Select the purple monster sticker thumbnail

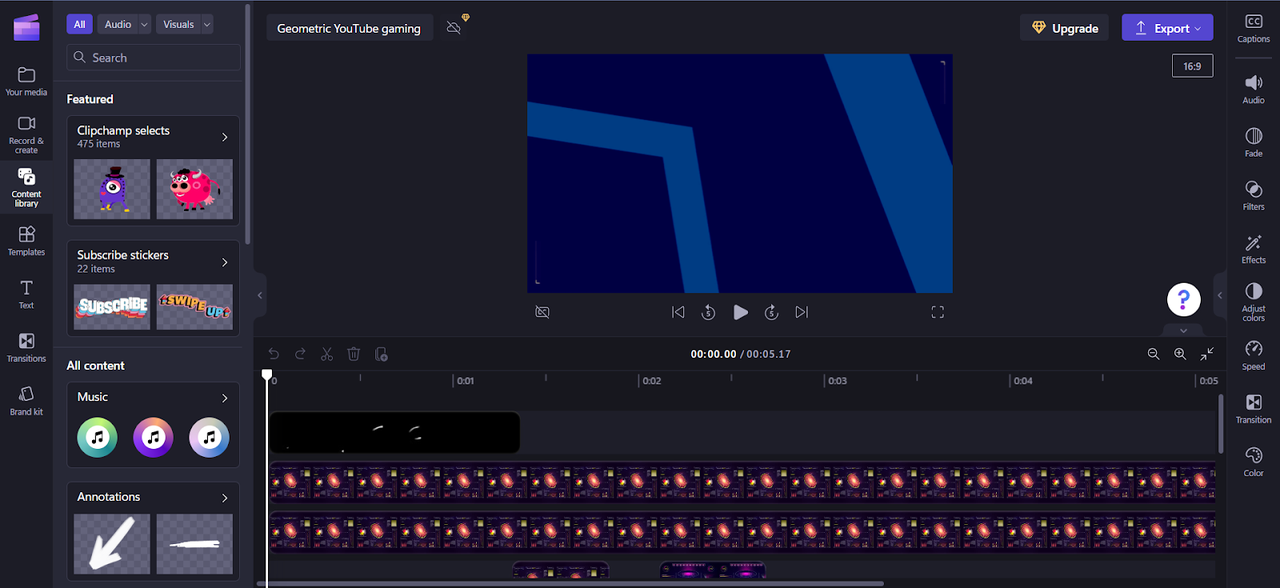click(x=112, y=189)
